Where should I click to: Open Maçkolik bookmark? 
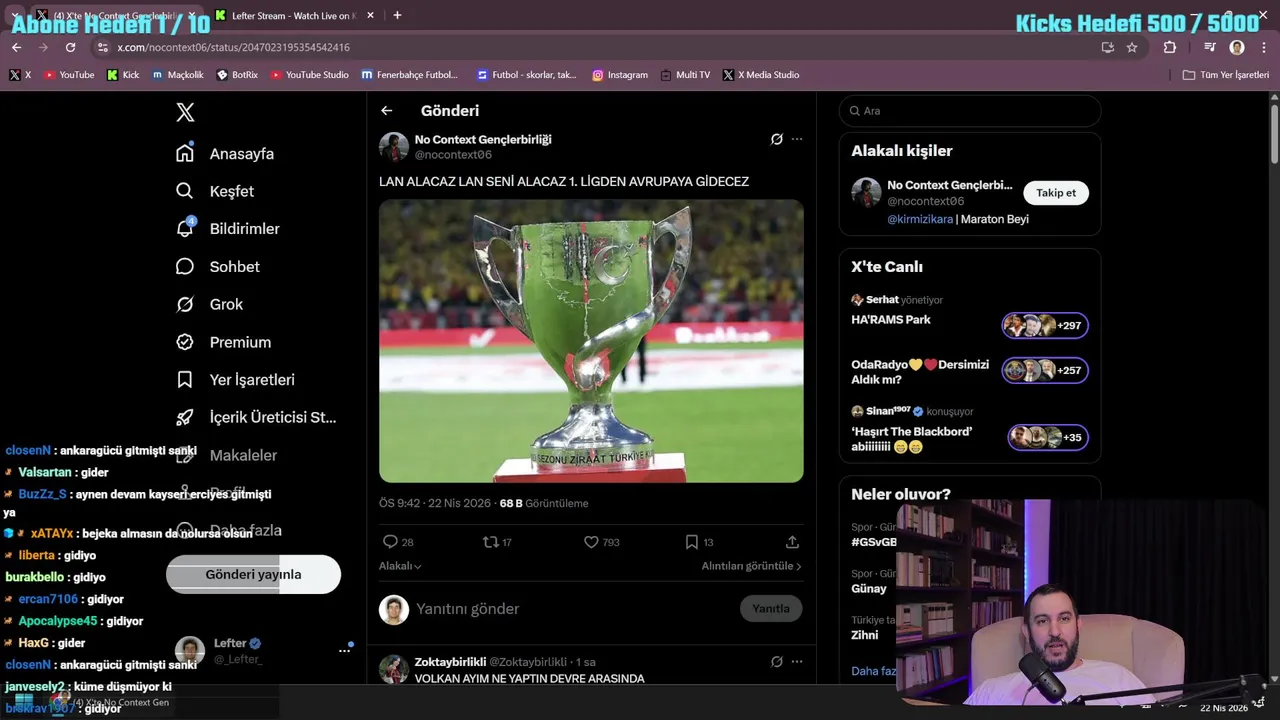coord(178,75)
